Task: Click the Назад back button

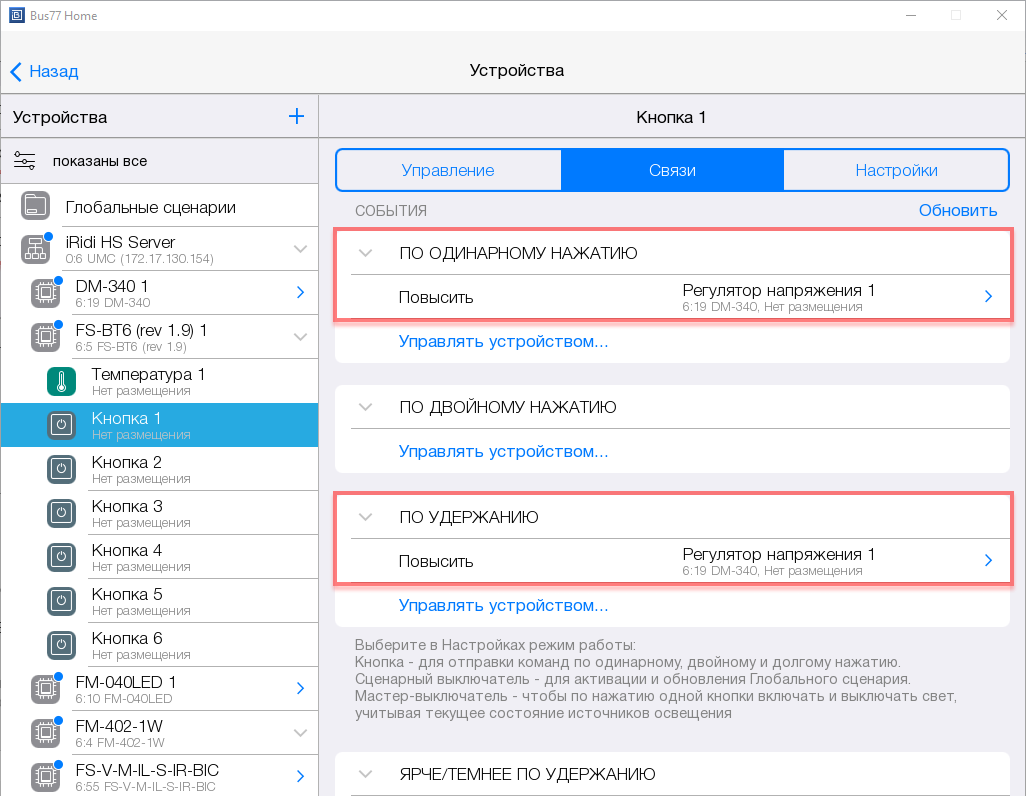Action: 45,71
